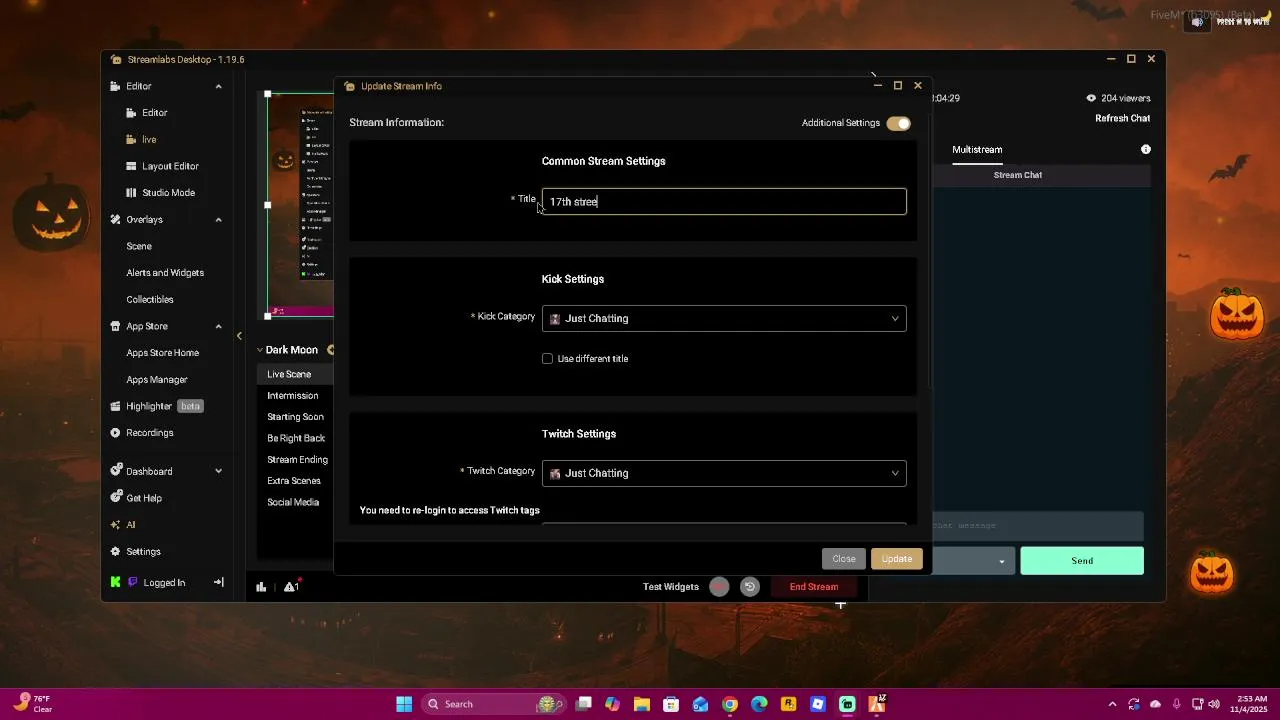Click the red record button icon
This screenshot has width=1280, height=720.
click(x=719, y=587)
